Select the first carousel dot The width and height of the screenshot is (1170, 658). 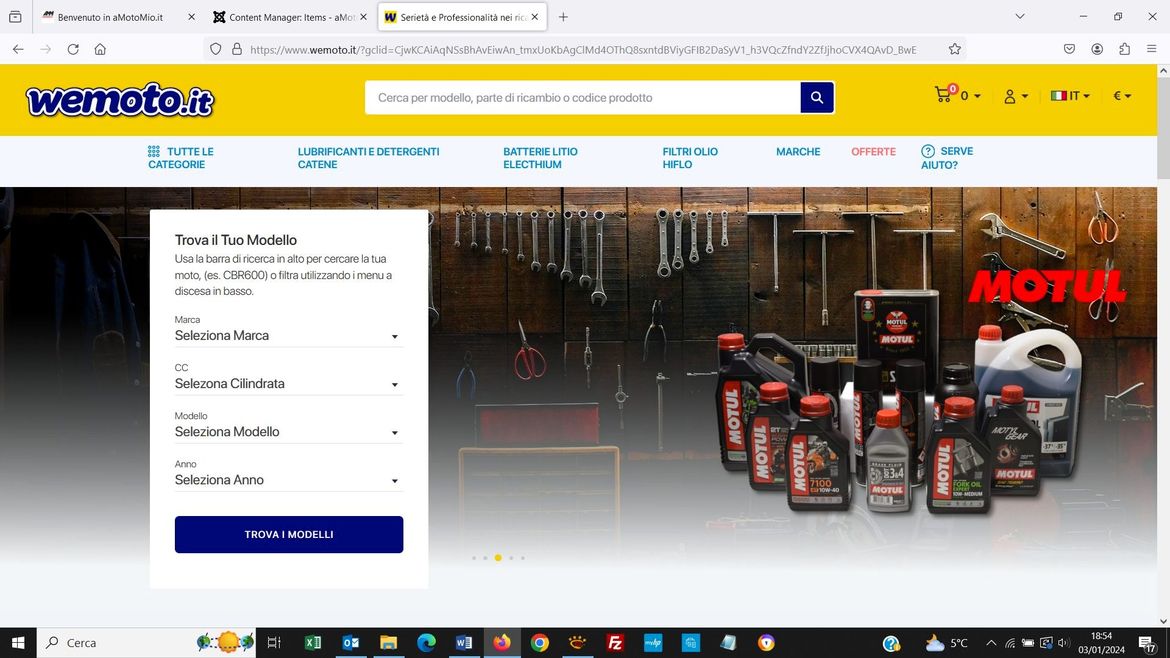pyautogui.click(x=474, y=558)
